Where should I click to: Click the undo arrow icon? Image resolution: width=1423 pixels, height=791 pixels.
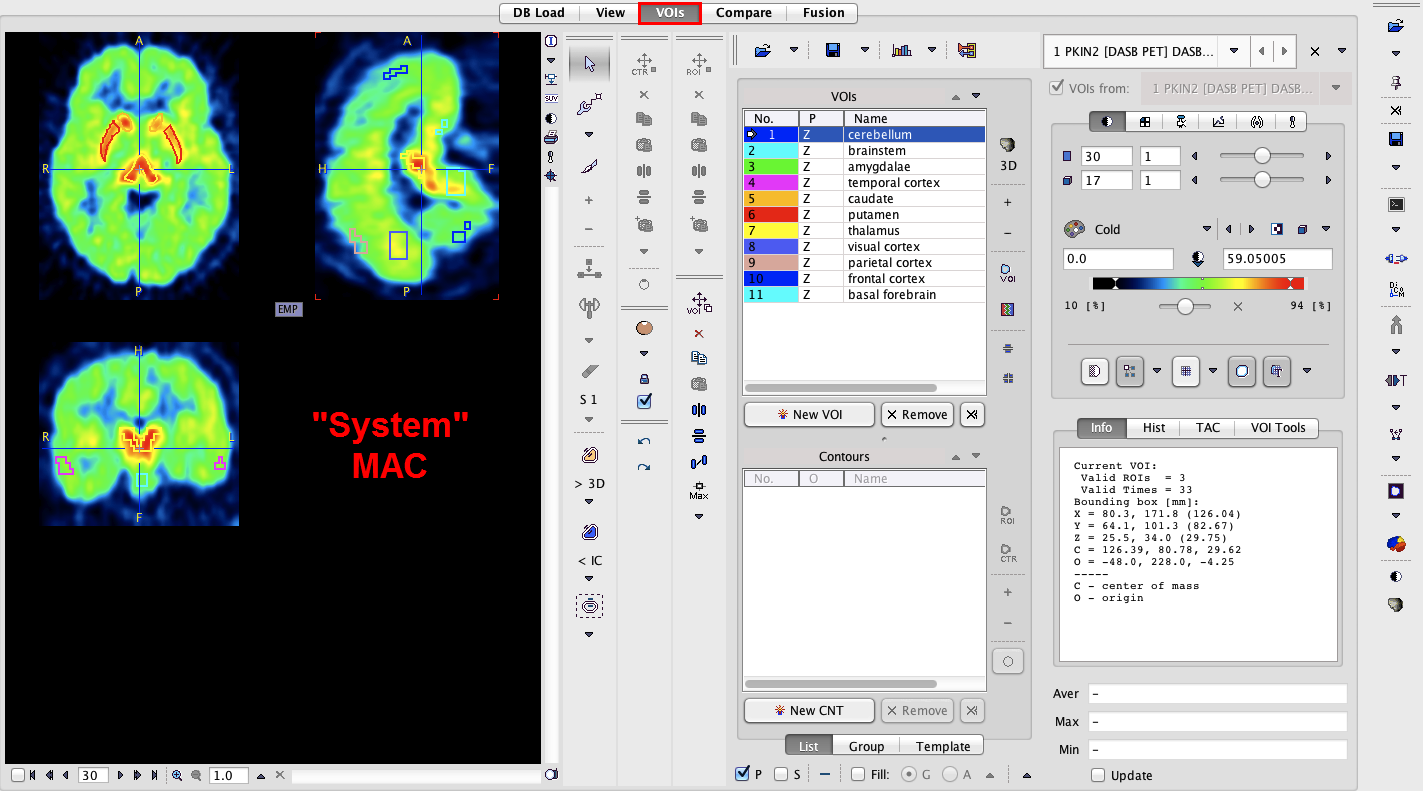pyautogui.click(x=644, y=441)
